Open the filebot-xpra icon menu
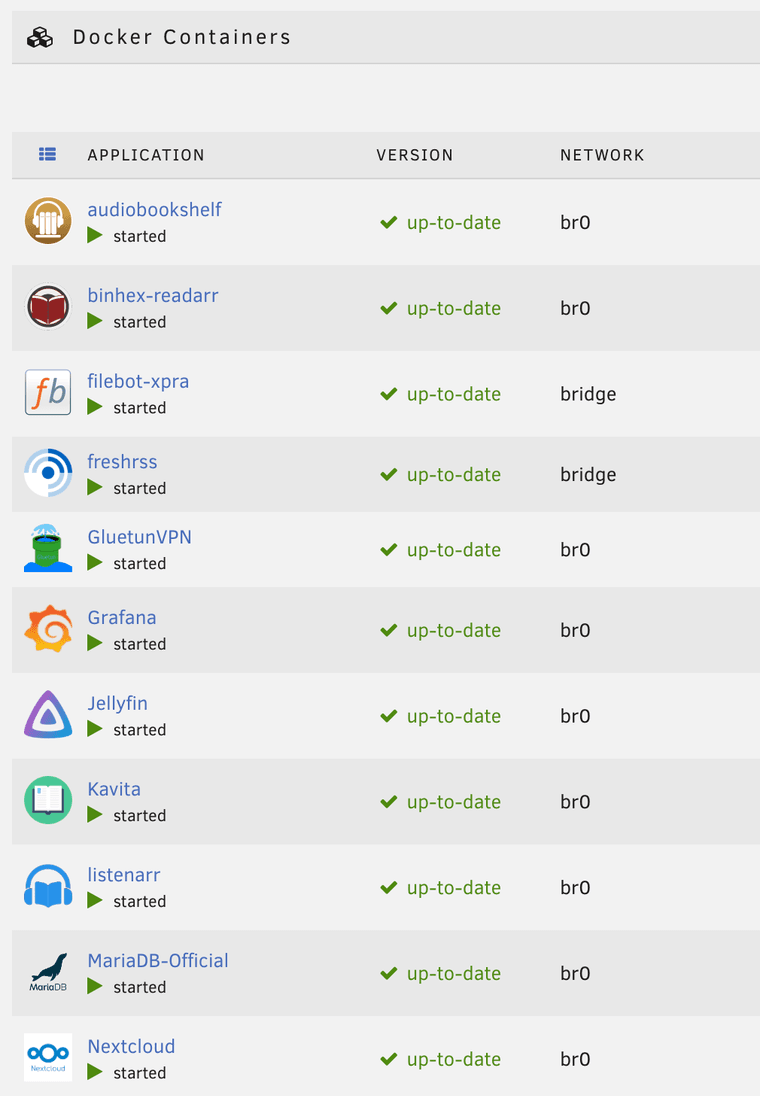Image resolution: width=760 pixels, height=1096 pixels. (x=48, y=393)
